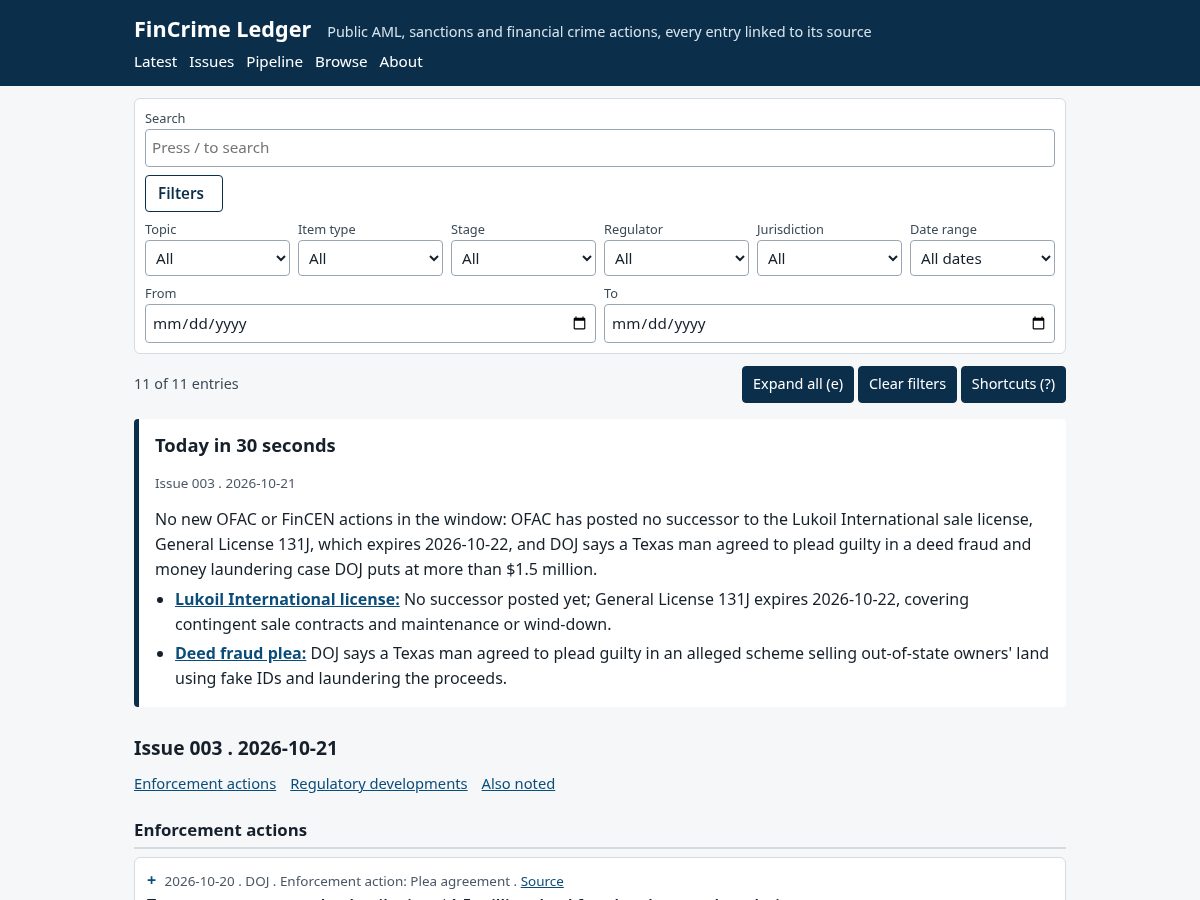Expand the 2026-10-20 DOJ entry plus icon
The height and width of the screenshot is (900, 1200).
coord(151,880)
